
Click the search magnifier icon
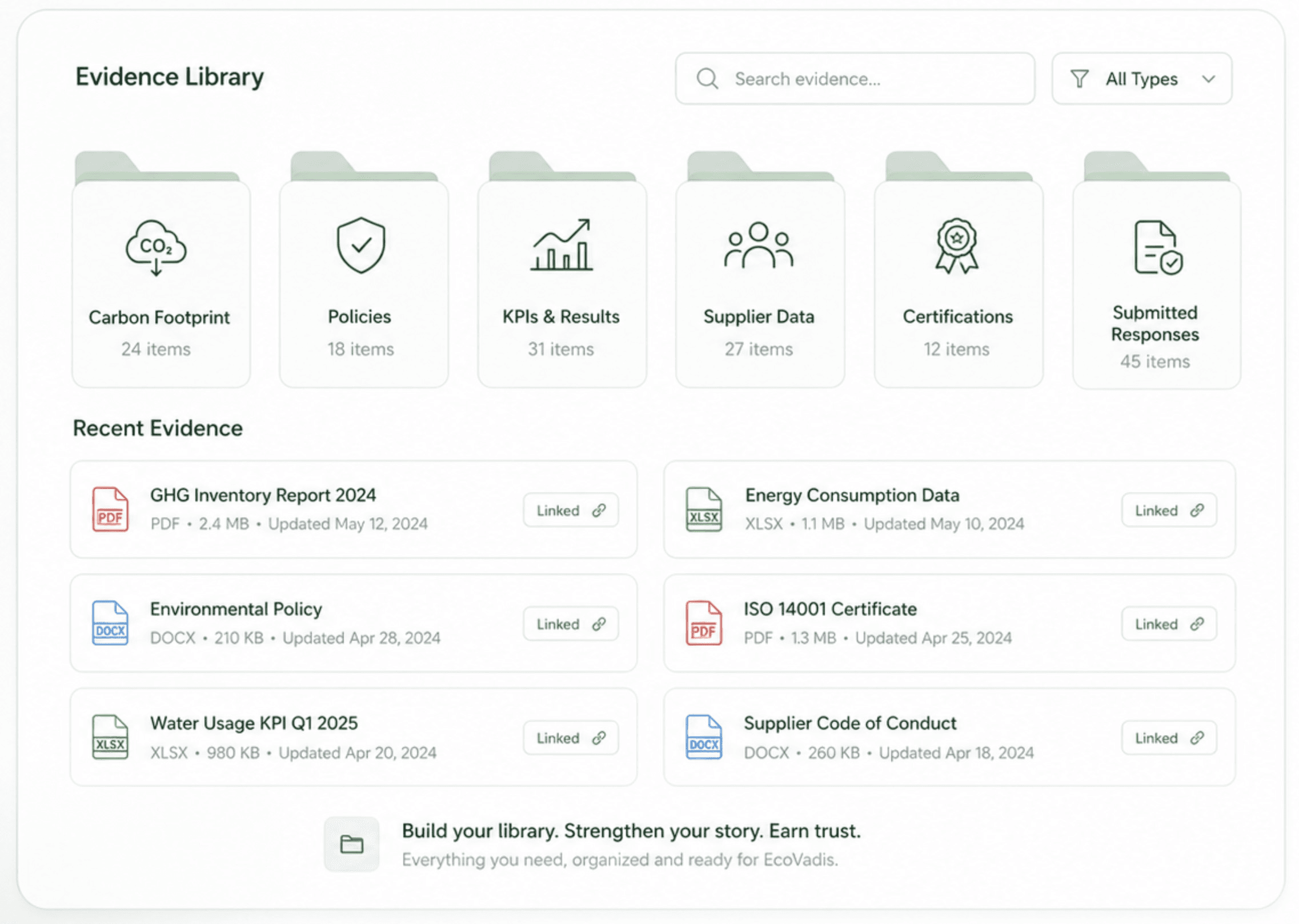click(x=707, y=79)
